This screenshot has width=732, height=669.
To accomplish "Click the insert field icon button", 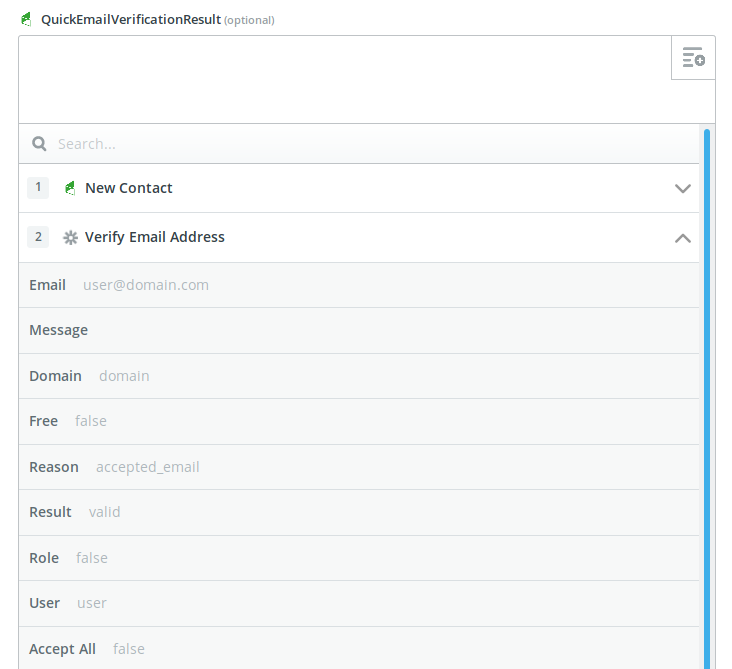I will pos(693,57).
